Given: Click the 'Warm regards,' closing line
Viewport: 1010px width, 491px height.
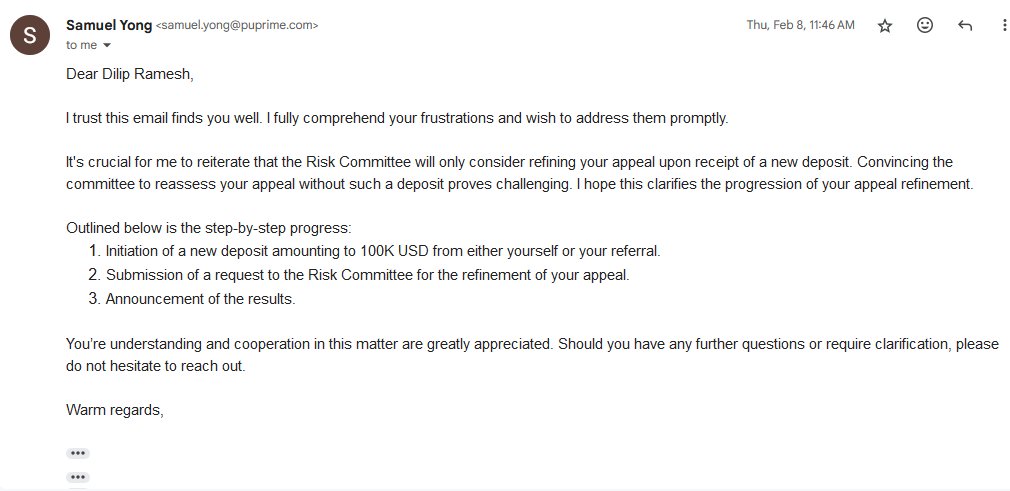Looking at the screenshot, I should click(x=115, y=410).
